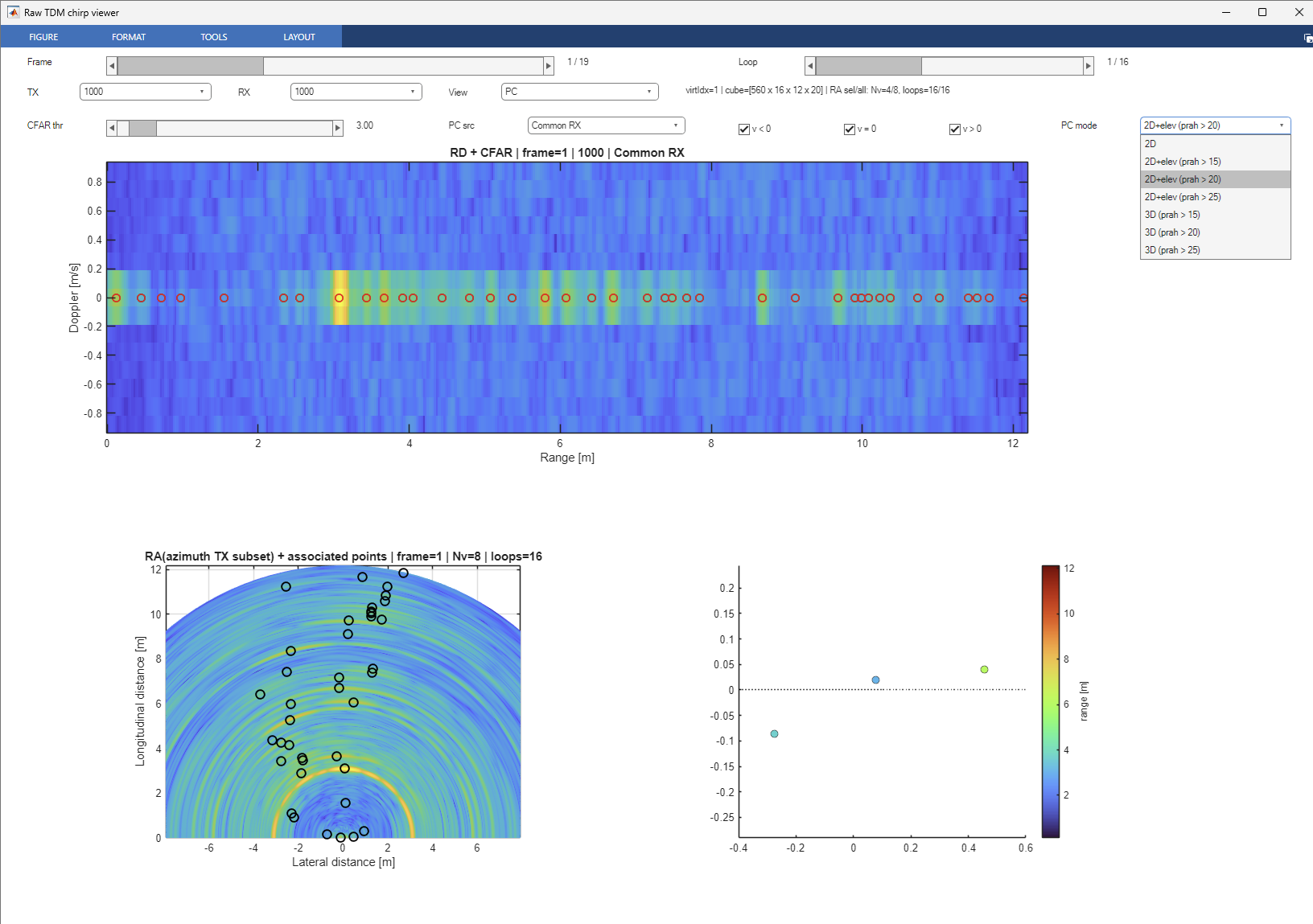
Task: Switch to the TOOLS tab
Action: (214, 37)
